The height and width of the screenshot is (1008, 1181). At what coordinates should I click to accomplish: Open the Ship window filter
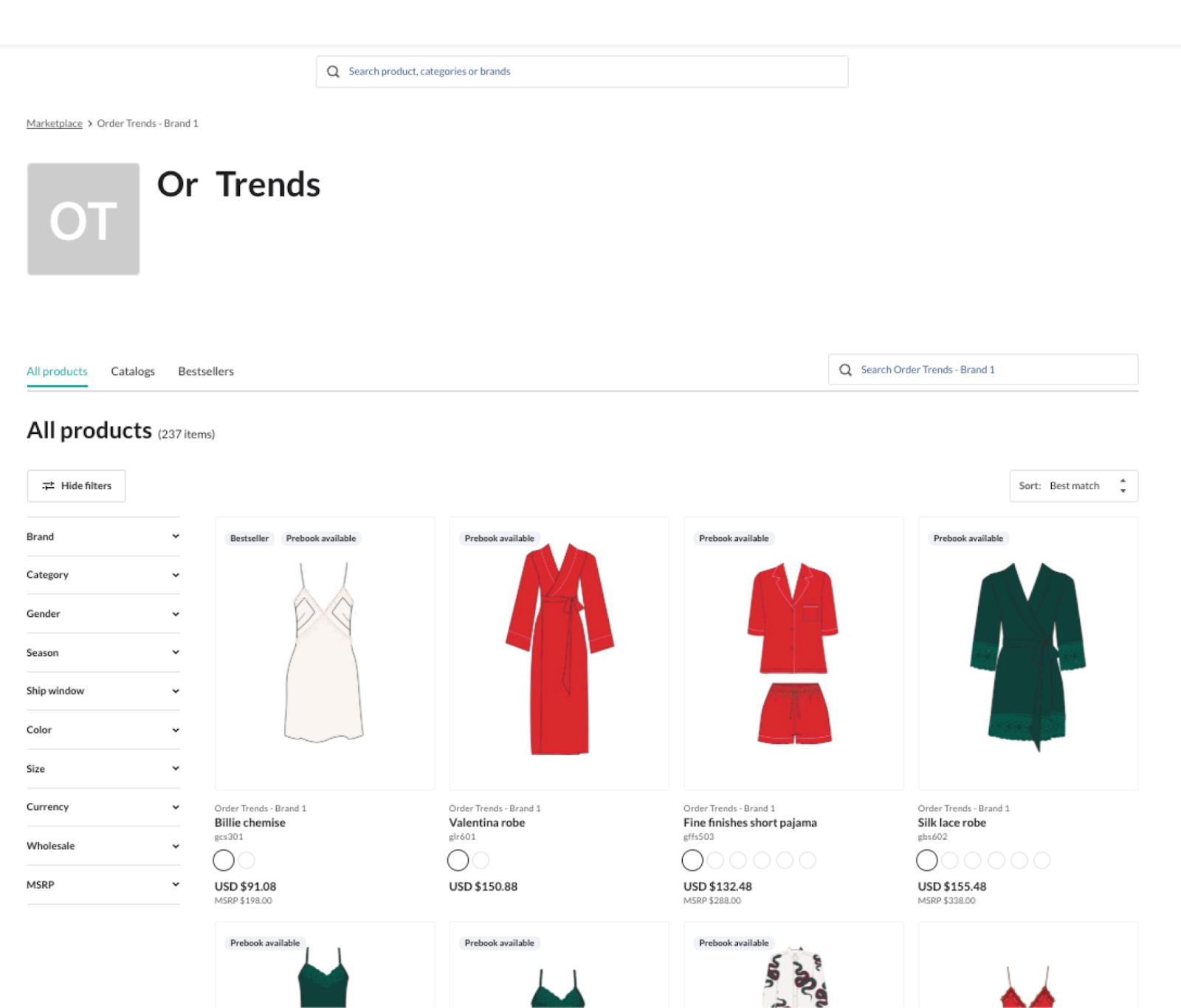pyautogui.click(x=103, y=691)
